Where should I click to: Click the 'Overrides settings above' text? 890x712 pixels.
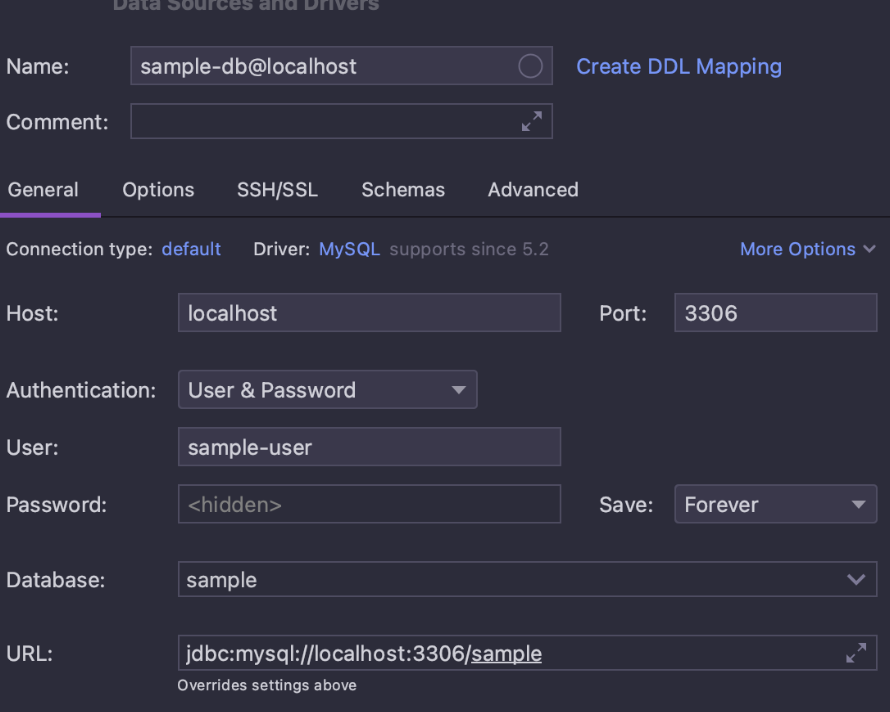pyautogui.click(x=267, y=685)
